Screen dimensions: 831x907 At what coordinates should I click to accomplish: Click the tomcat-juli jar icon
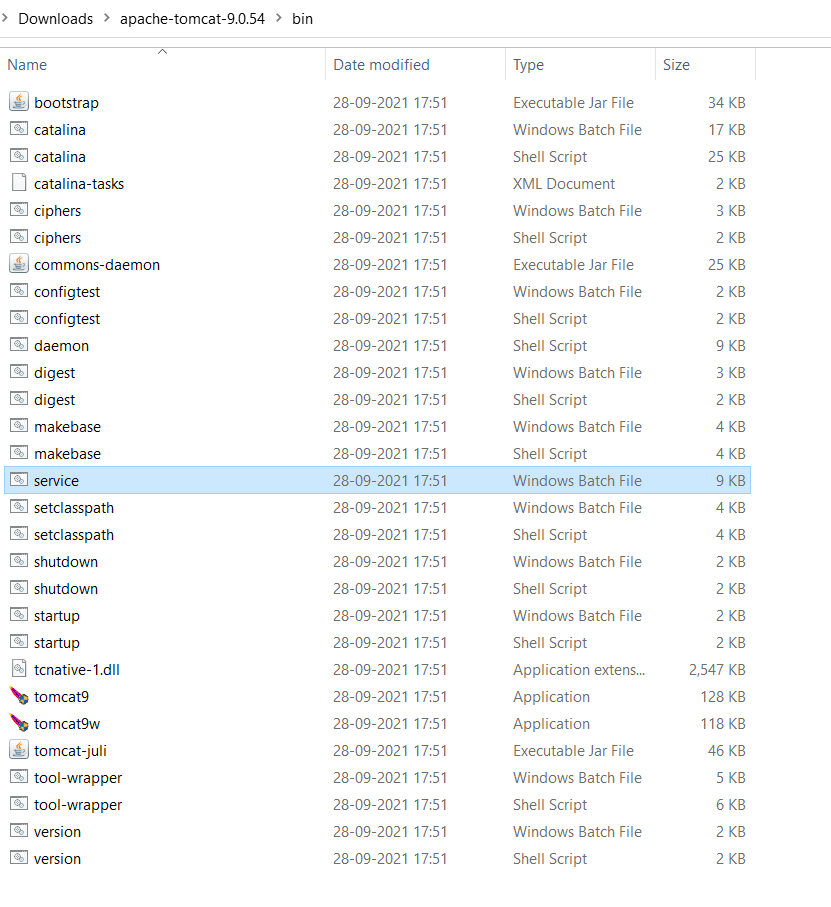19,750
